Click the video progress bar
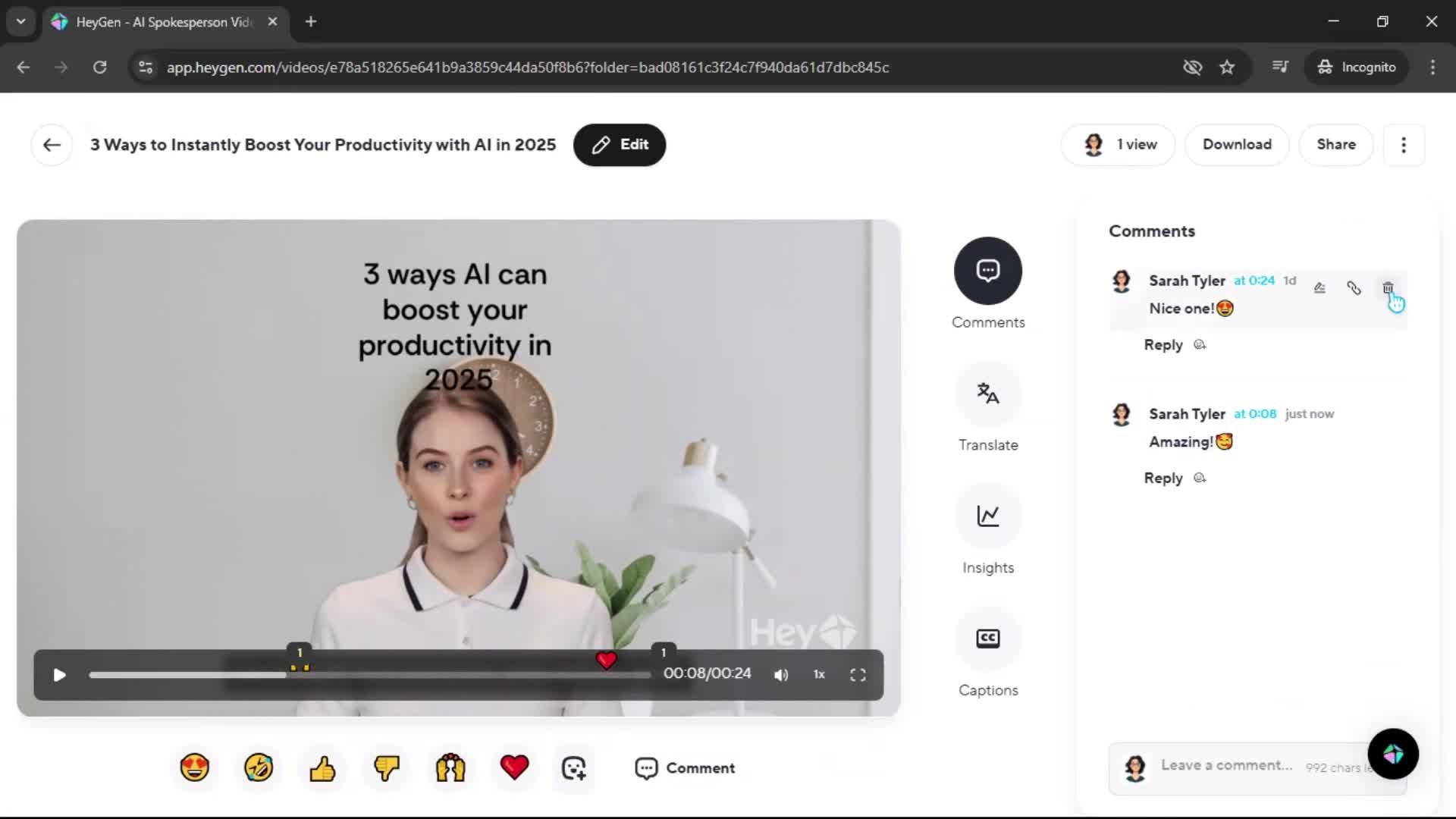1456x819 pixels. [x=455, y=675]
